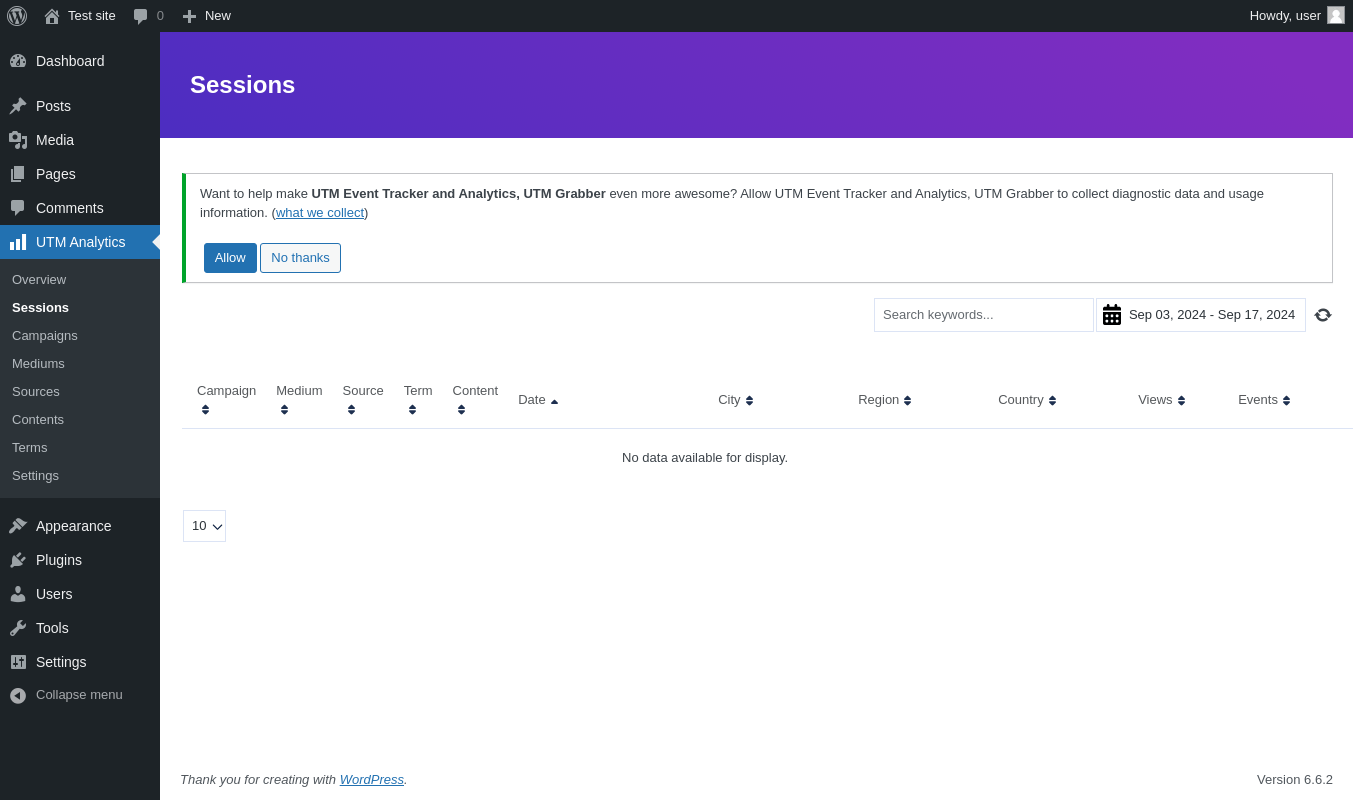
Task: Click the Pages icon in sidebar
Action: pos(18,174)
